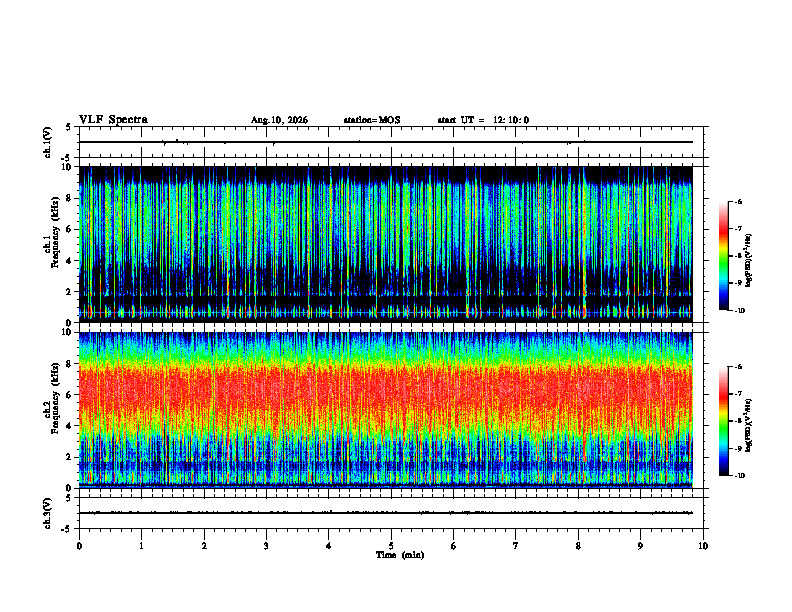
Task: Click the 0 minute tick label
Action: 79,546
